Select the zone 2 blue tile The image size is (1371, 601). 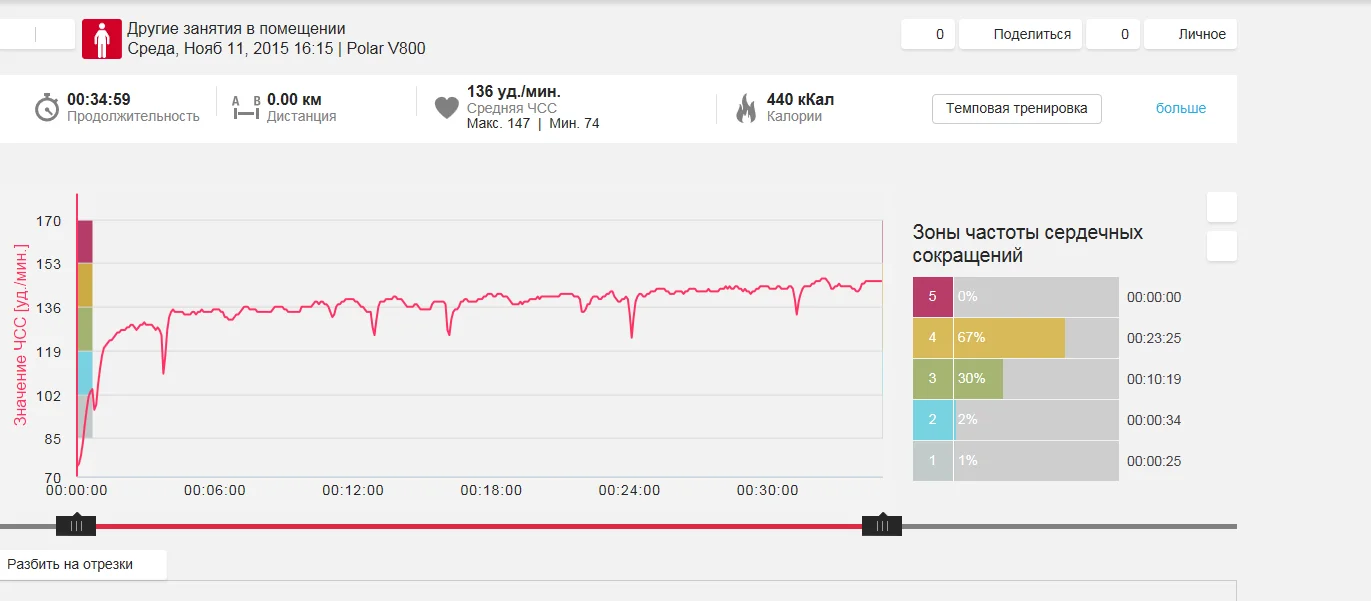coord(933,420)
